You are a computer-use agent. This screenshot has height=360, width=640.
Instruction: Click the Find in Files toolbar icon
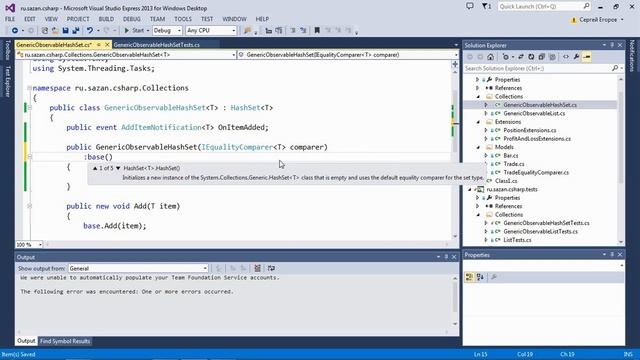247,31
